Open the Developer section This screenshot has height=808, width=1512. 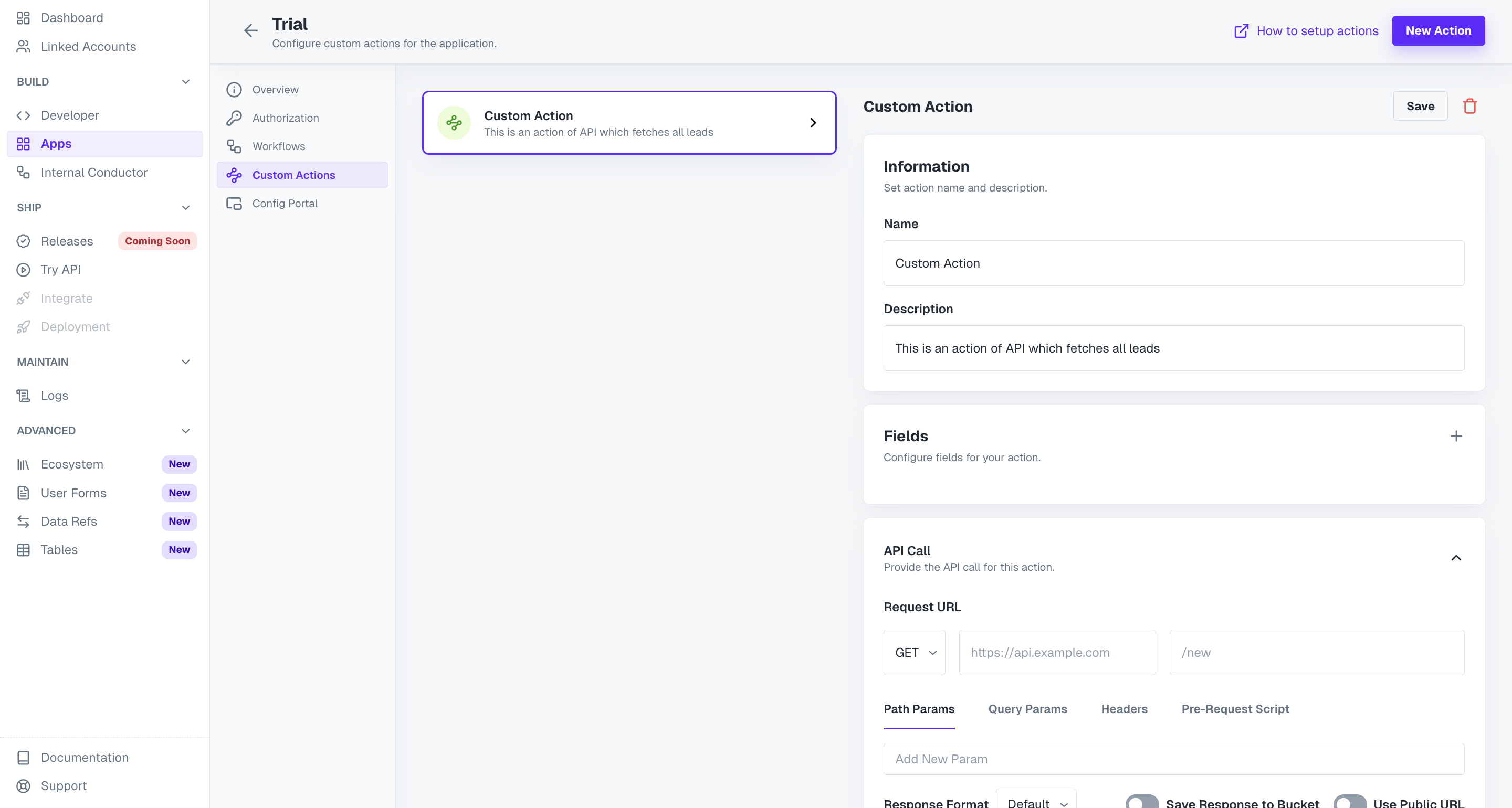pos(69,115)
